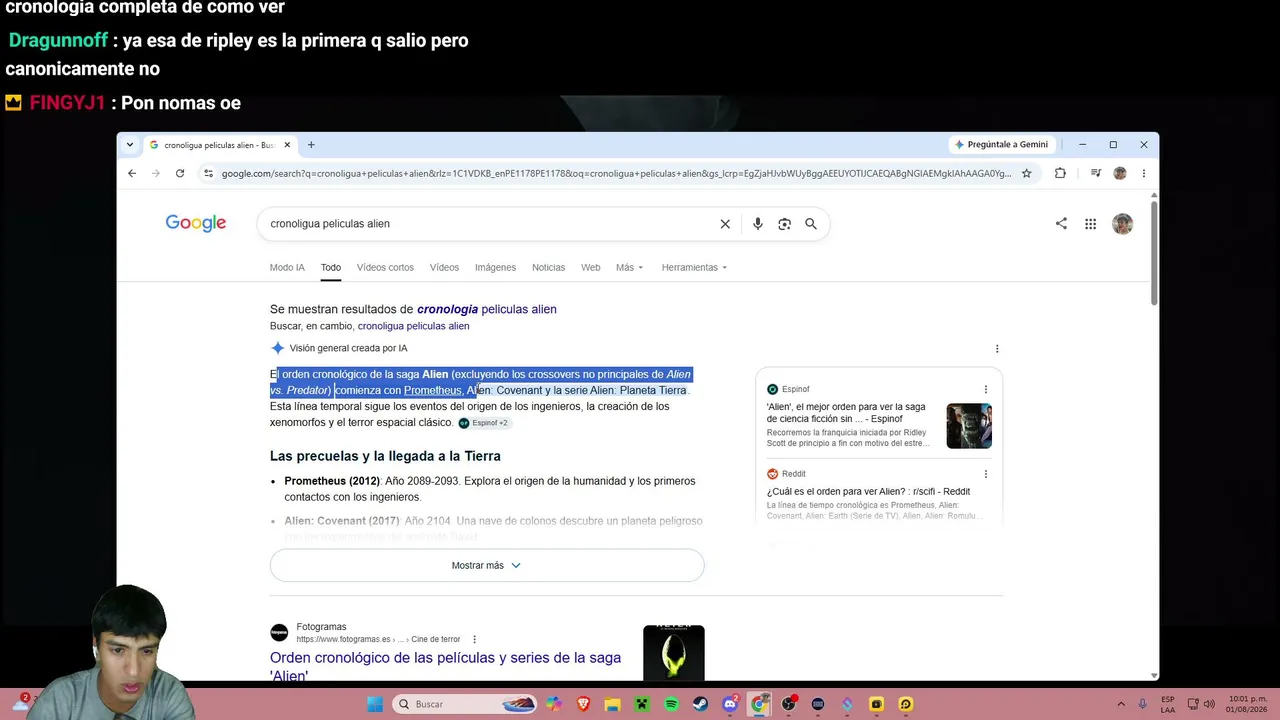Open the volume control in system tray

[x=1209, y=704]
